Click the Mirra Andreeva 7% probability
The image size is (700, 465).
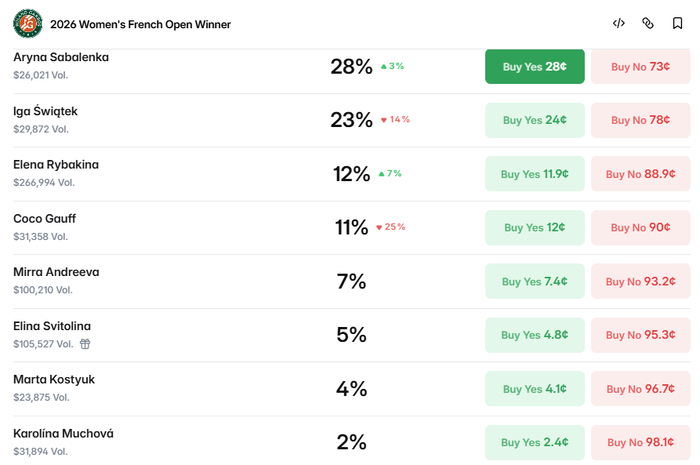tap(351, 282)
